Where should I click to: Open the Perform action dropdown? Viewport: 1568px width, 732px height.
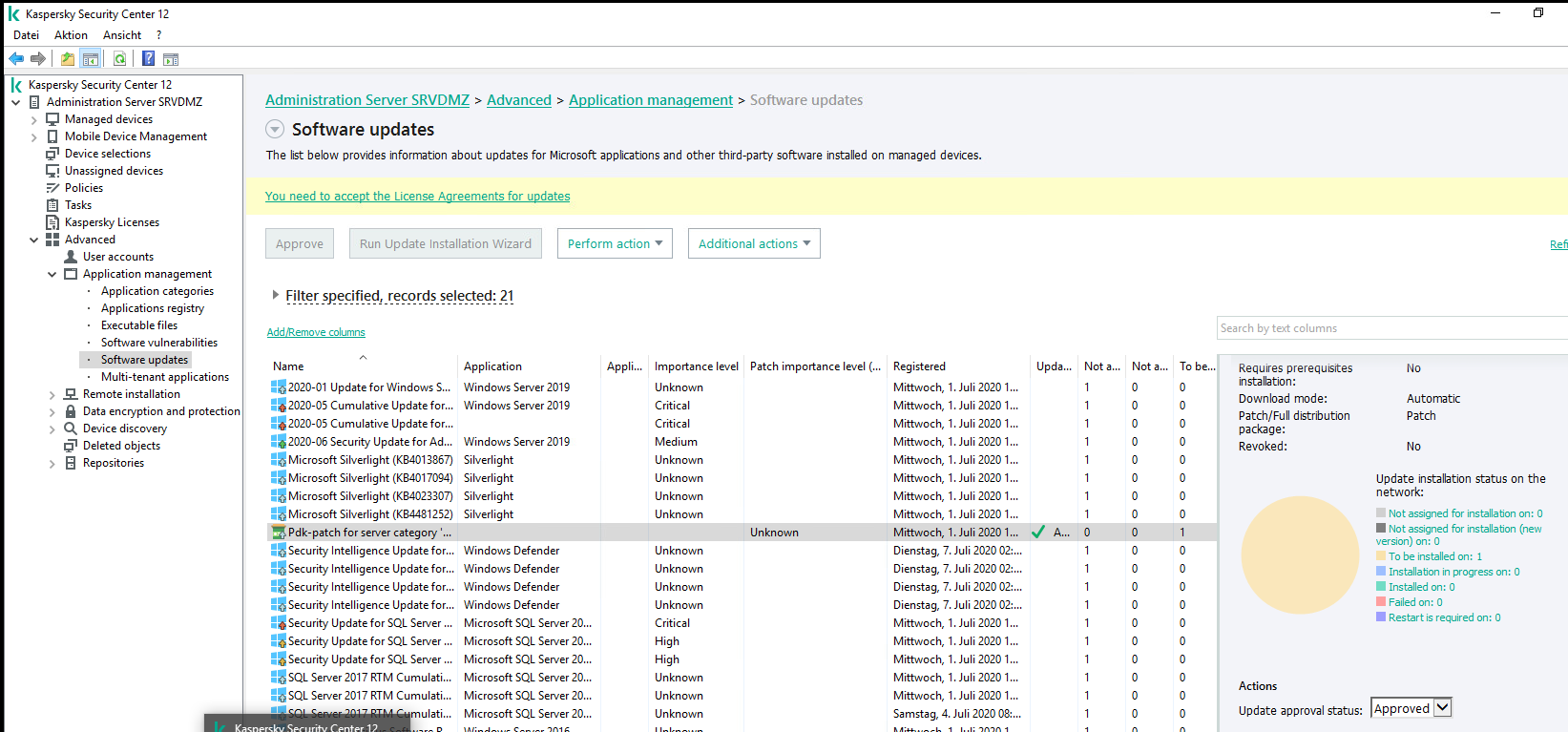615,243
